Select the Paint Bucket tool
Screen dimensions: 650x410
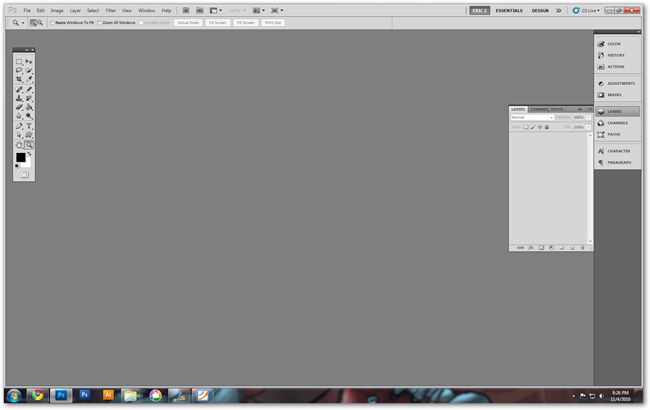[x=29, y=107]
